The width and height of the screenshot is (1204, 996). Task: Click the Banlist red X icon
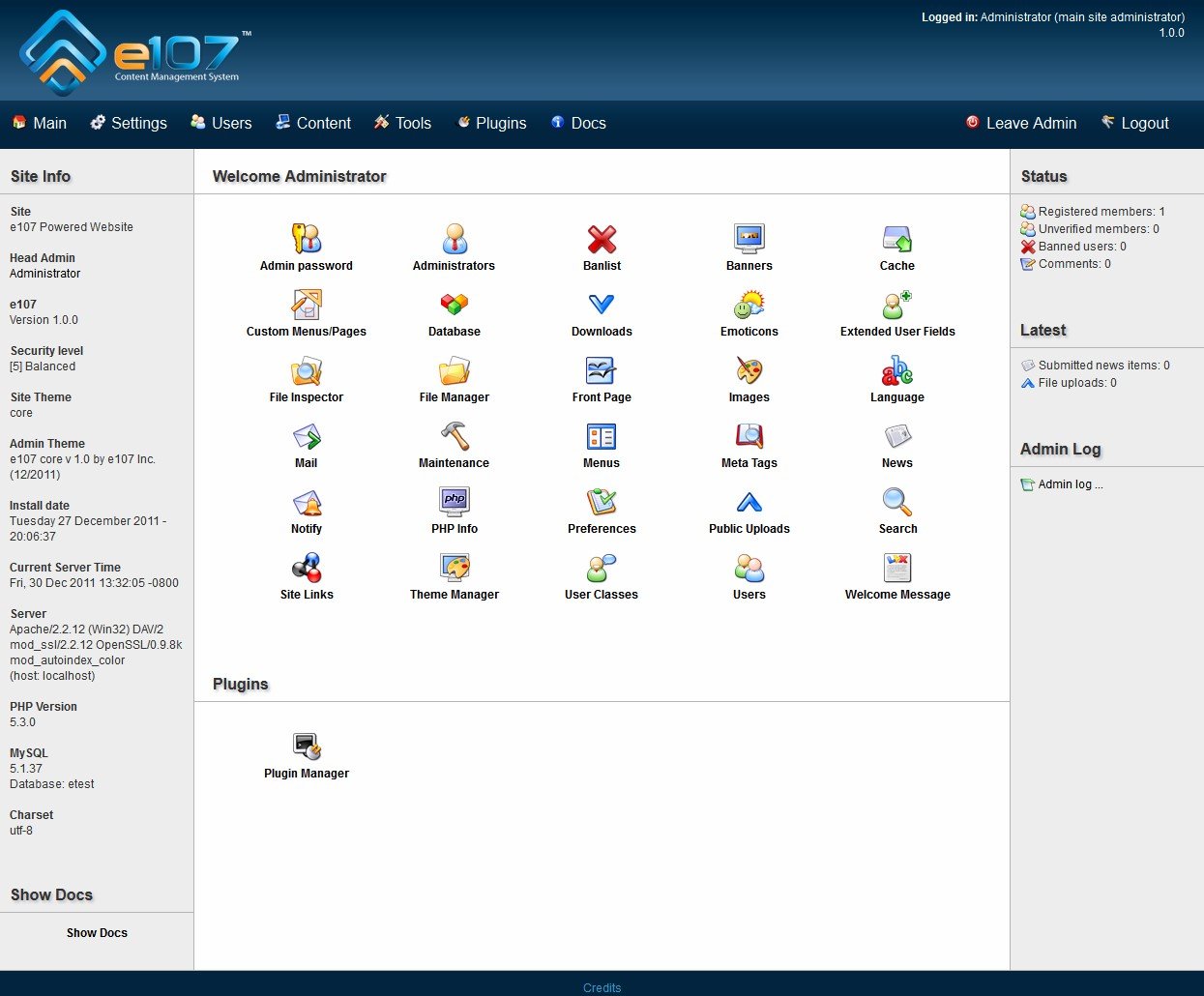pos(602,239)
